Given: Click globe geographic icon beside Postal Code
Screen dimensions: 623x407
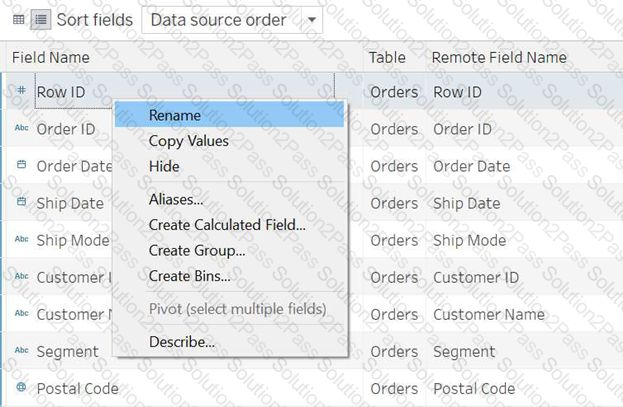Looking at the screenshot, I should (21, 388).
